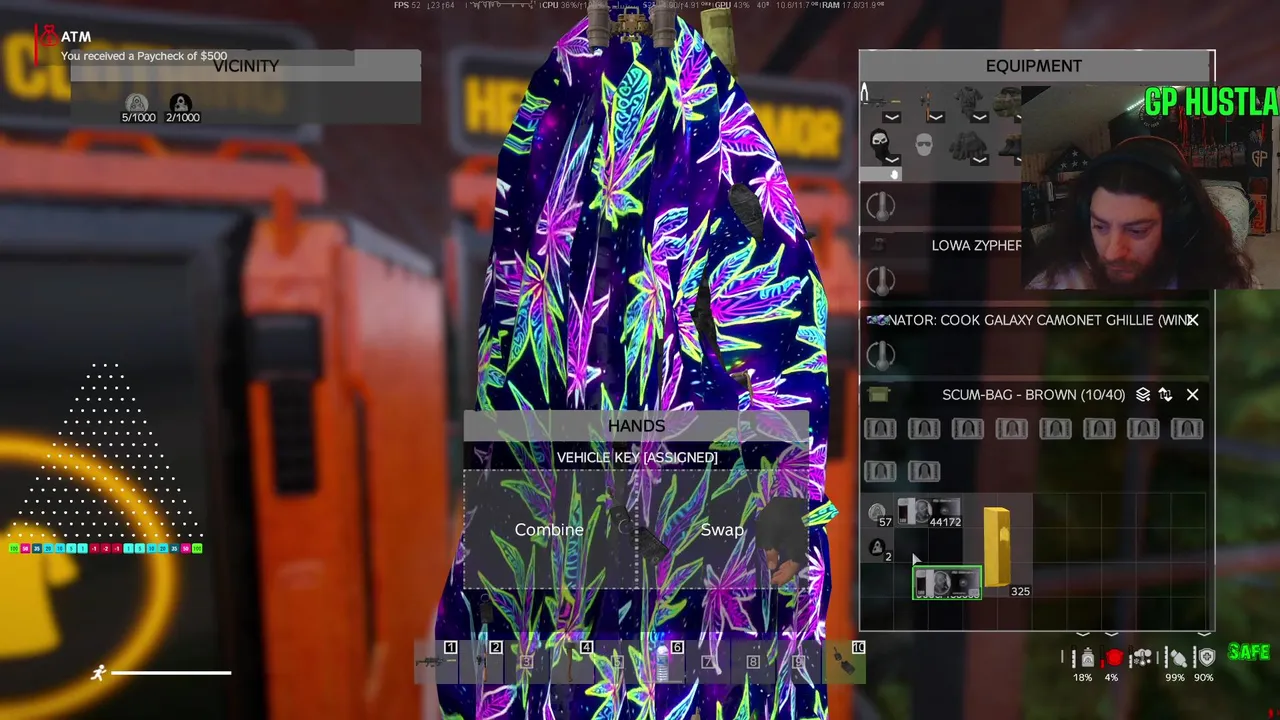This screenshot has width=1280, height=720.
Task: Select the gloves item in Equipment
Action: tap(966, 145)
